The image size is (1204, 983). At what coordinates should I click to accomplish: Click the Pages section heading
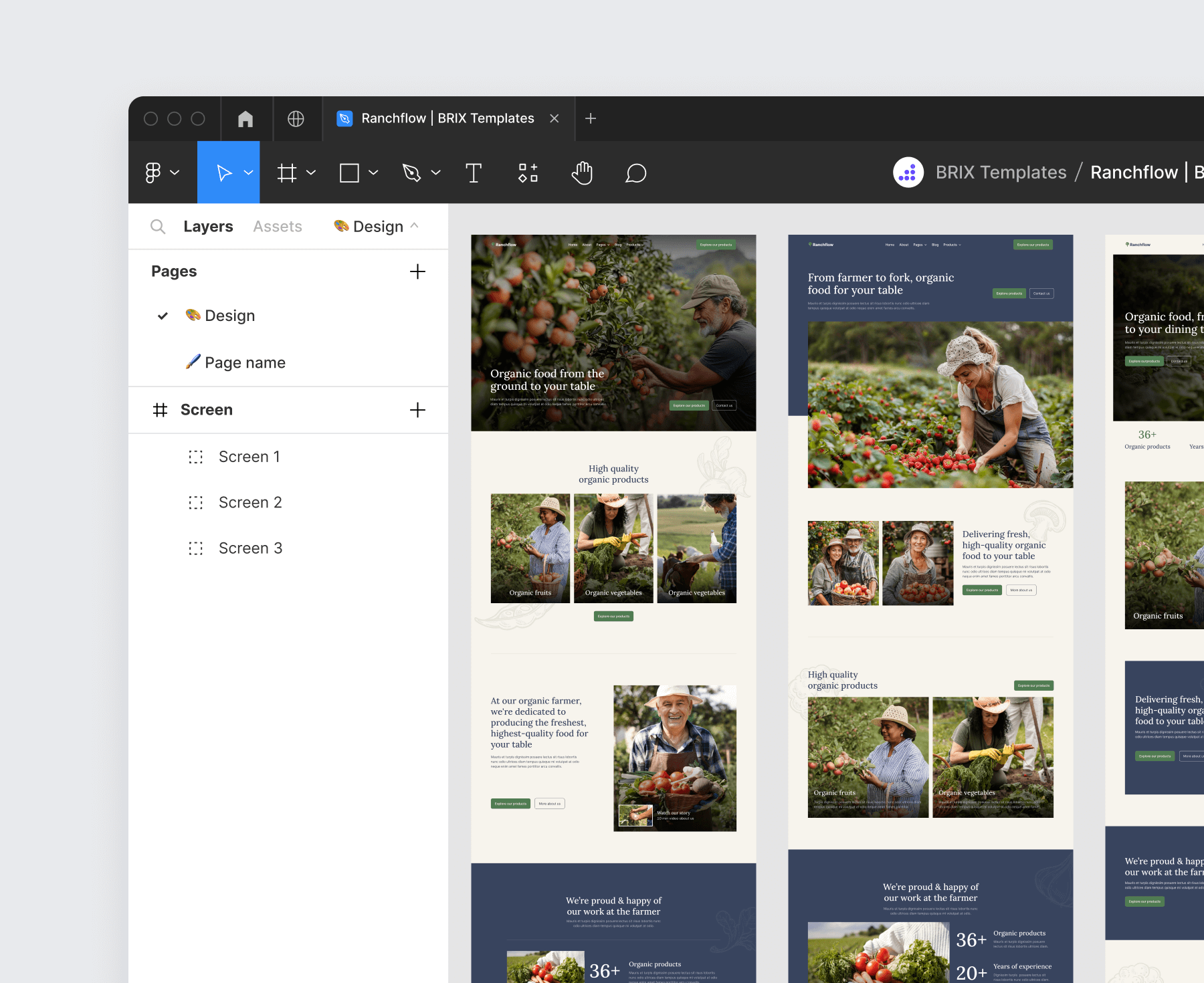pyautogui.click(x=174, y=271)
